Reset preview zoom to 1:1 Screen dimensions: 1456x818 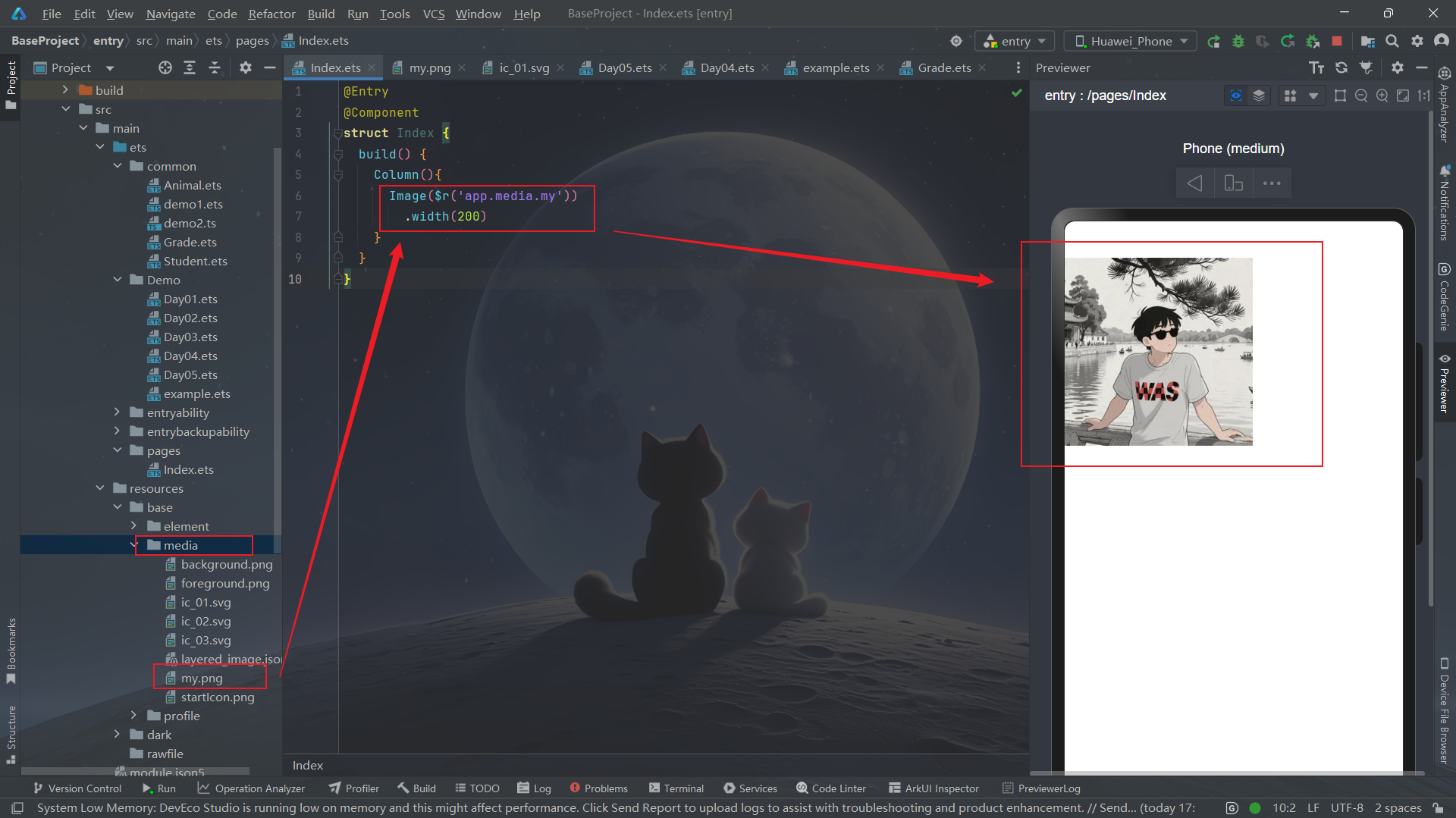[1423, 96]
